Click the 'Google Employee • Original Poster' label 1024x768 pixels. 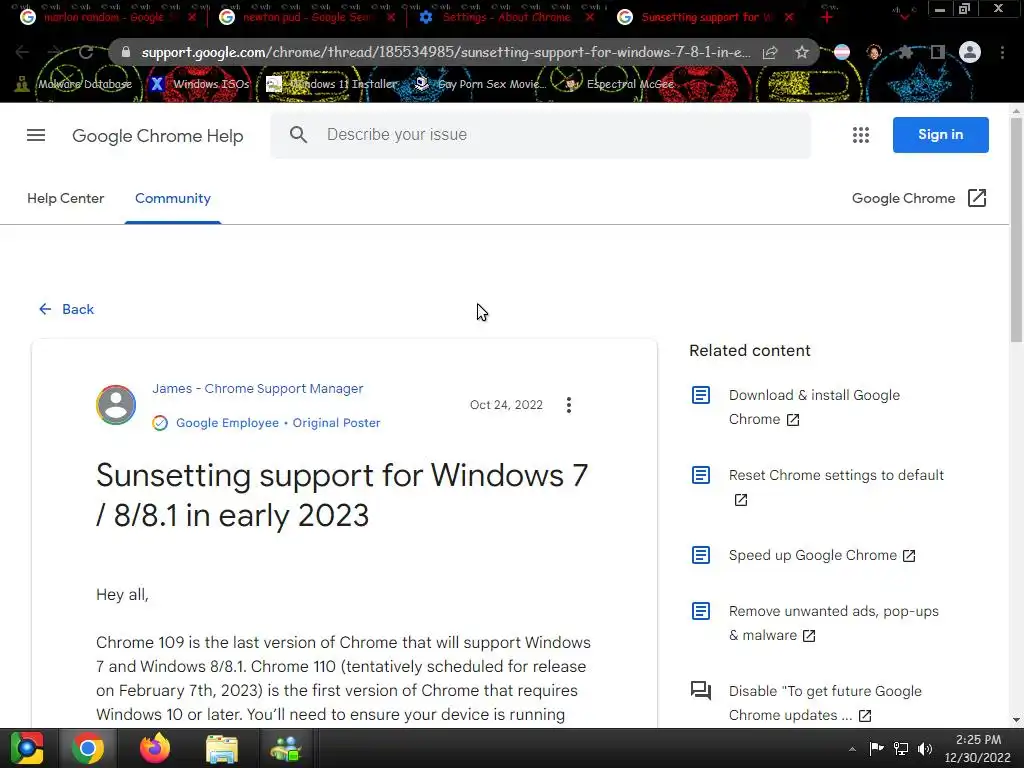pyautogui.click(x=278, y=423)
